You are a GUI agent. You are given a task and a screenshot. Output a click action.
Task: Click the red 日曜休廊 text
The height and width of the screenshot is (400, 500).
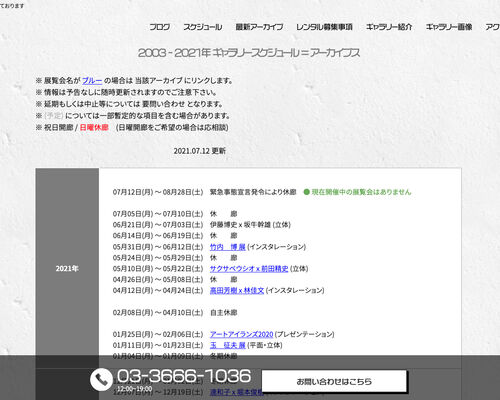[94, 128]
